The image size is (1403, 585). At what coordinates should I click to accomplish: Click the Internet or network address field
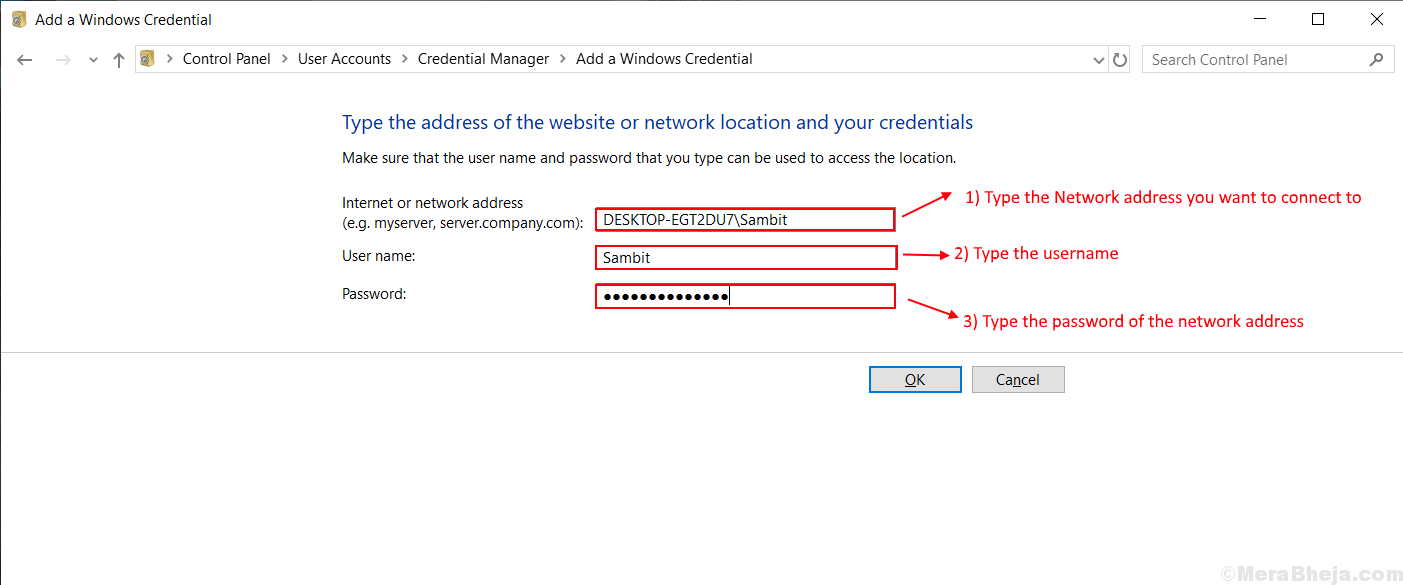745,219
